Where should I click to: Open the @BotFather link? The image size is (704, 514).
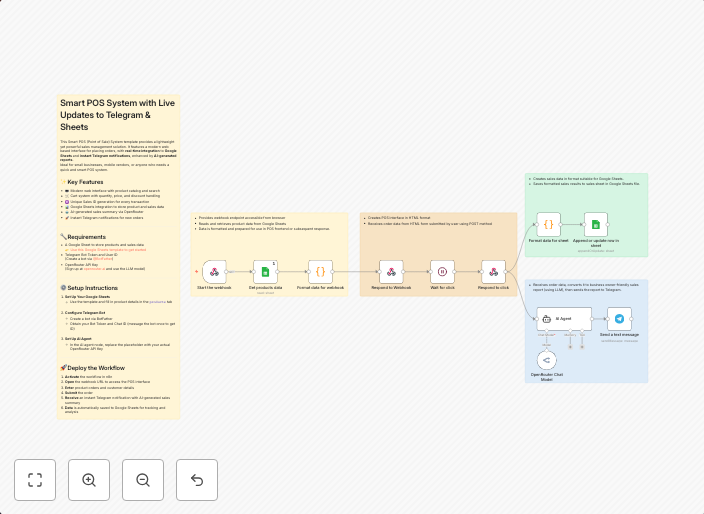tap(103, 259)
